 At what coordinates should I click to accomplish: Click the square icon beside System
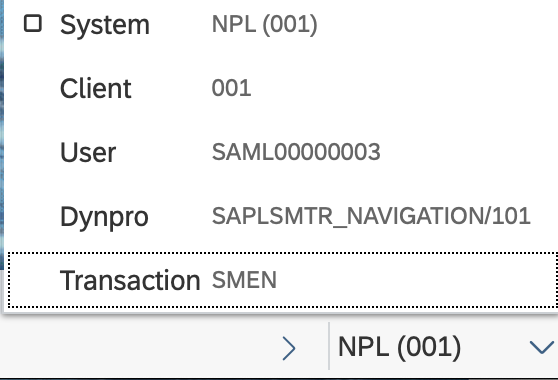tap(33, 23)
